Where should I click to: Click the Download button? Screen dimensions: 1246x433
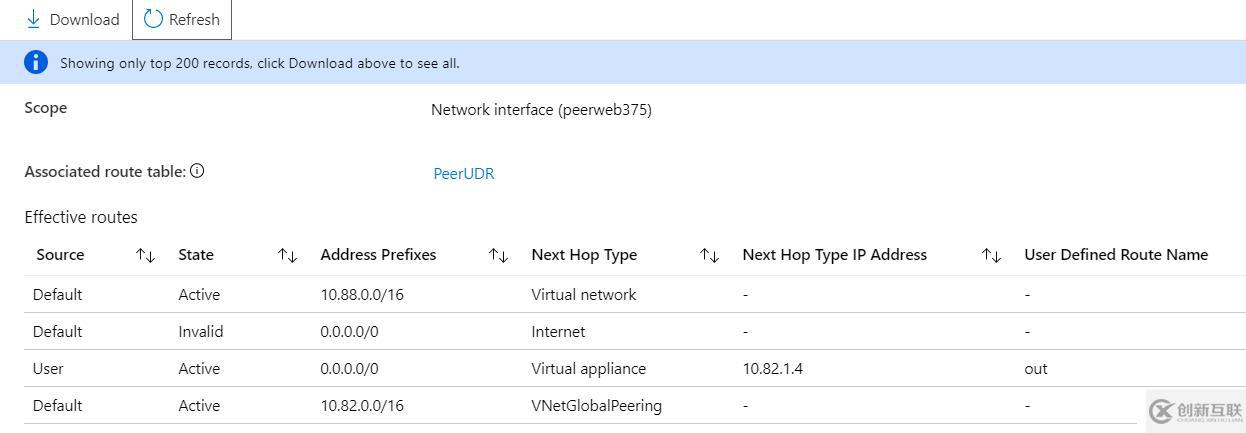tap(72, 19)
